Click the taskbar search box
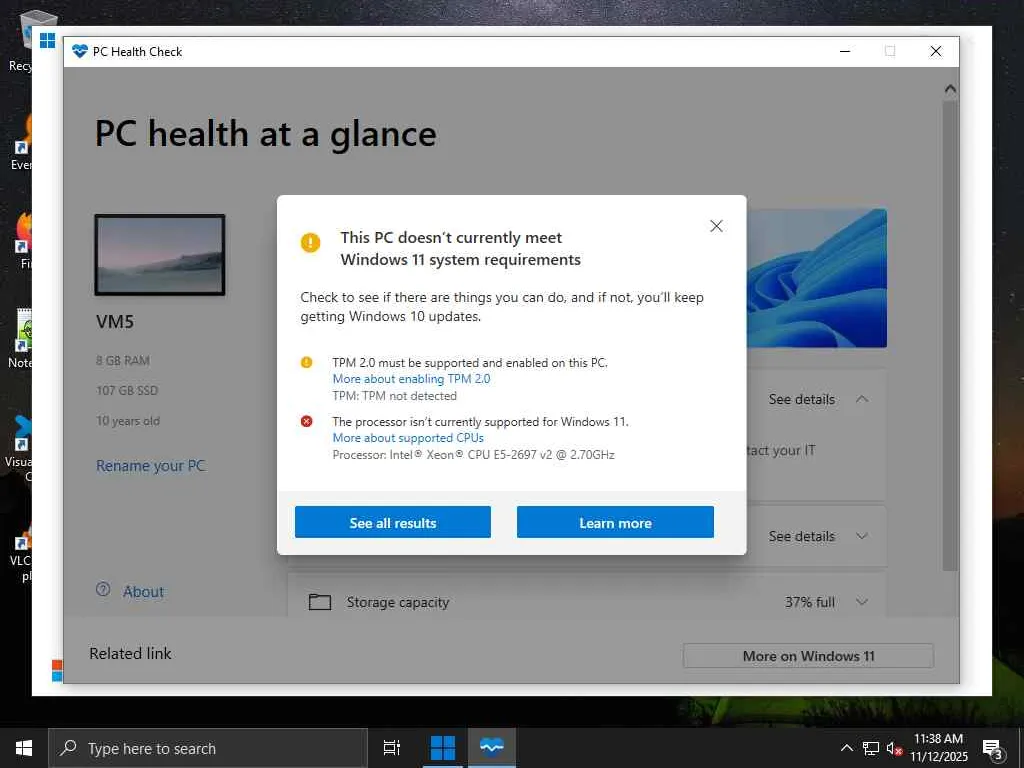Screen dimensions: 1024x768 [208, 748]
